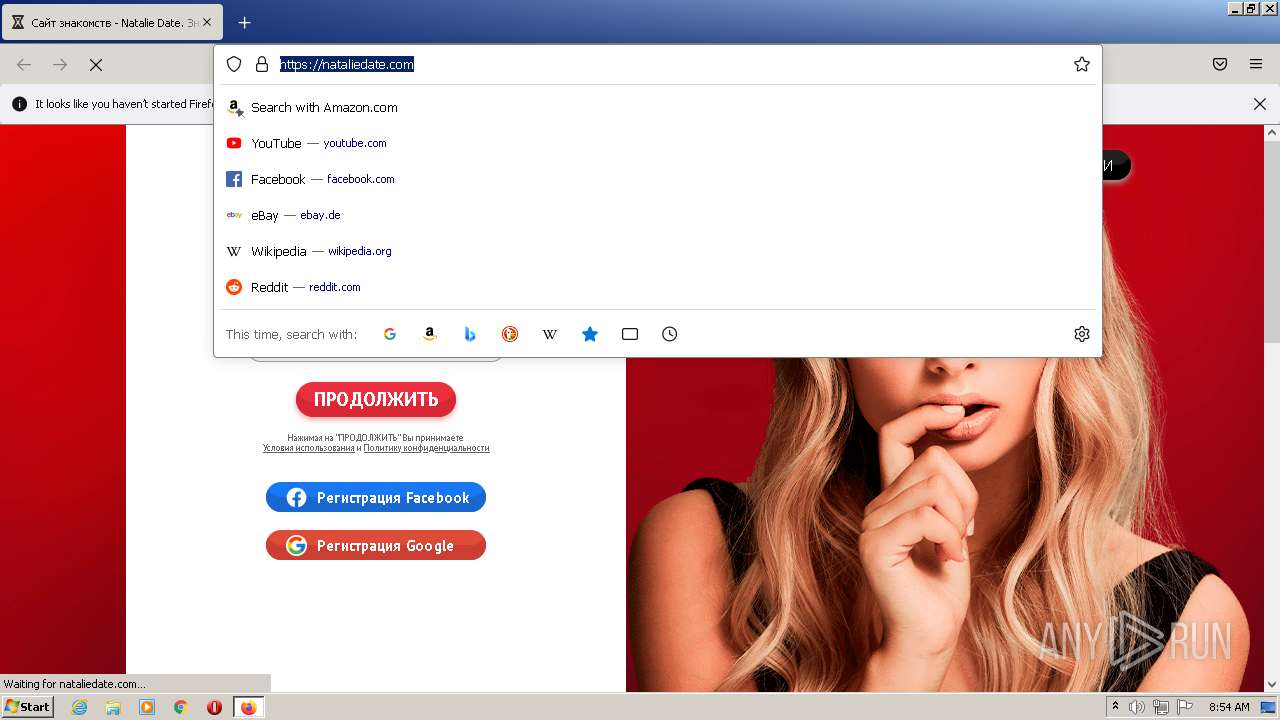Search history using clock icon
The image size is (1280, 720).
(670, 334)
